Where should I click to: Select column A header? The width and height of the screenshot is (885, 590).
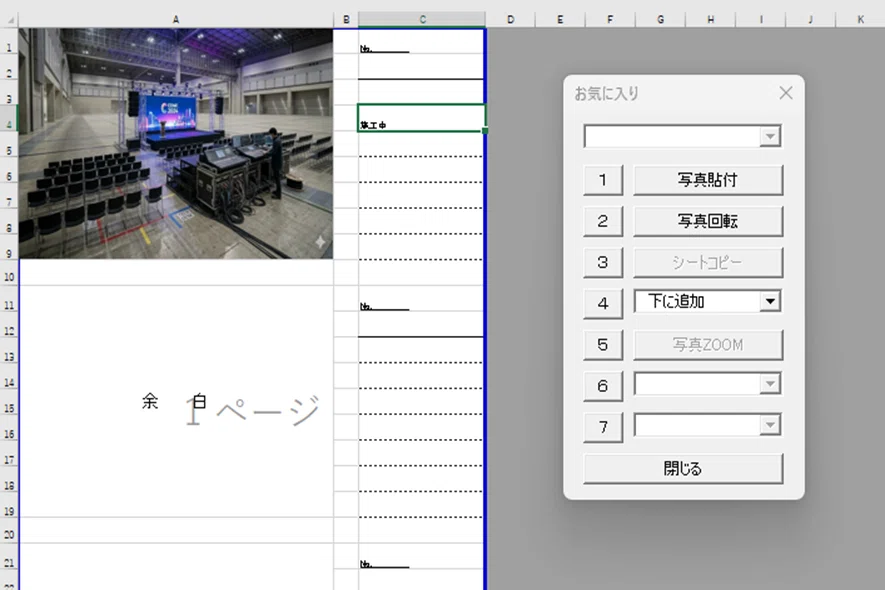click(176, 20)
